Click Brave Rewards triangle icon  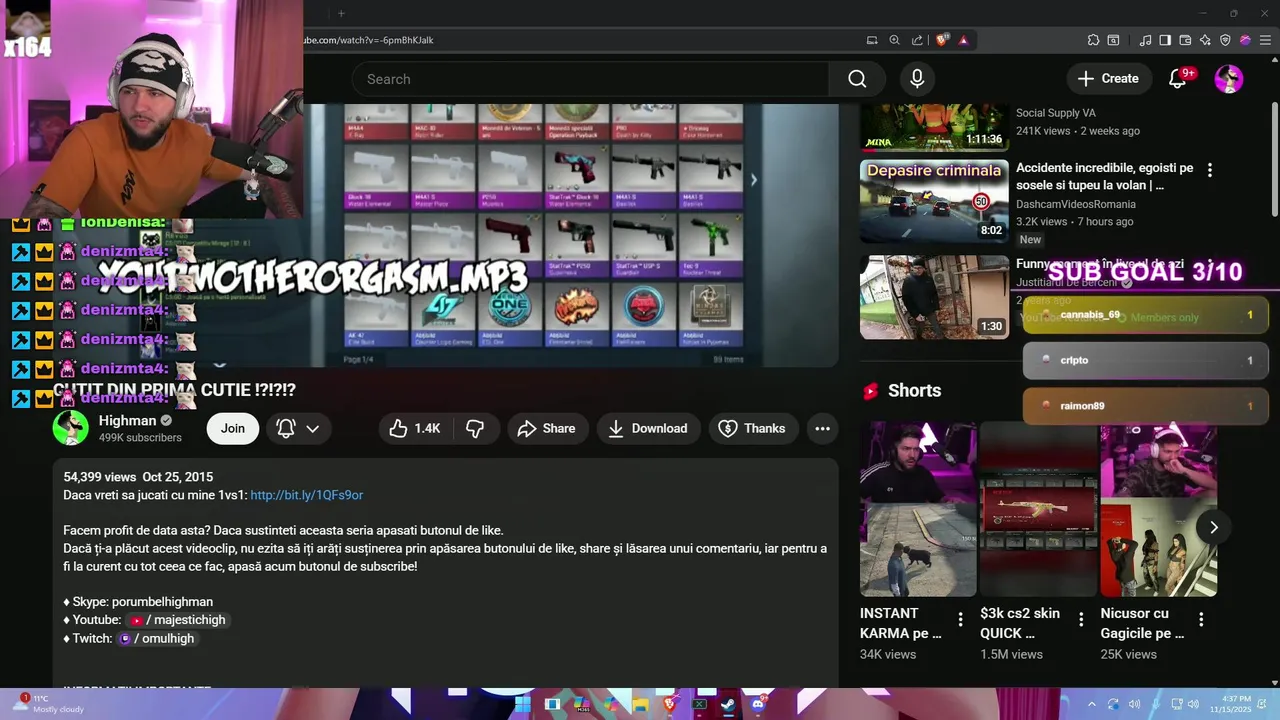click(963, 40)
